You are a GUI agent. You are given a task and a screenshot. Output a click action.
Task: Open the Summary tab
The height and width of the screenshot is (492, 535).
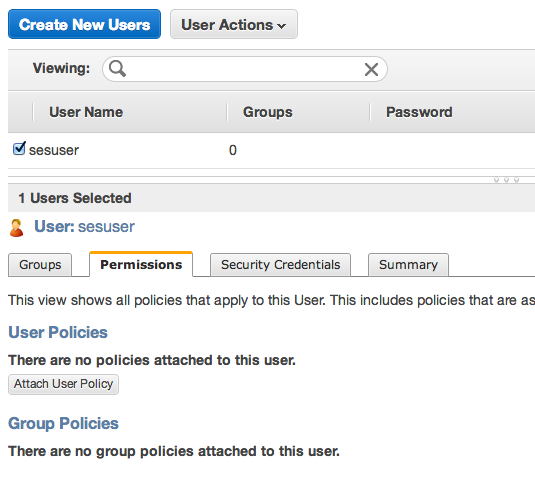tap(408, 265)
